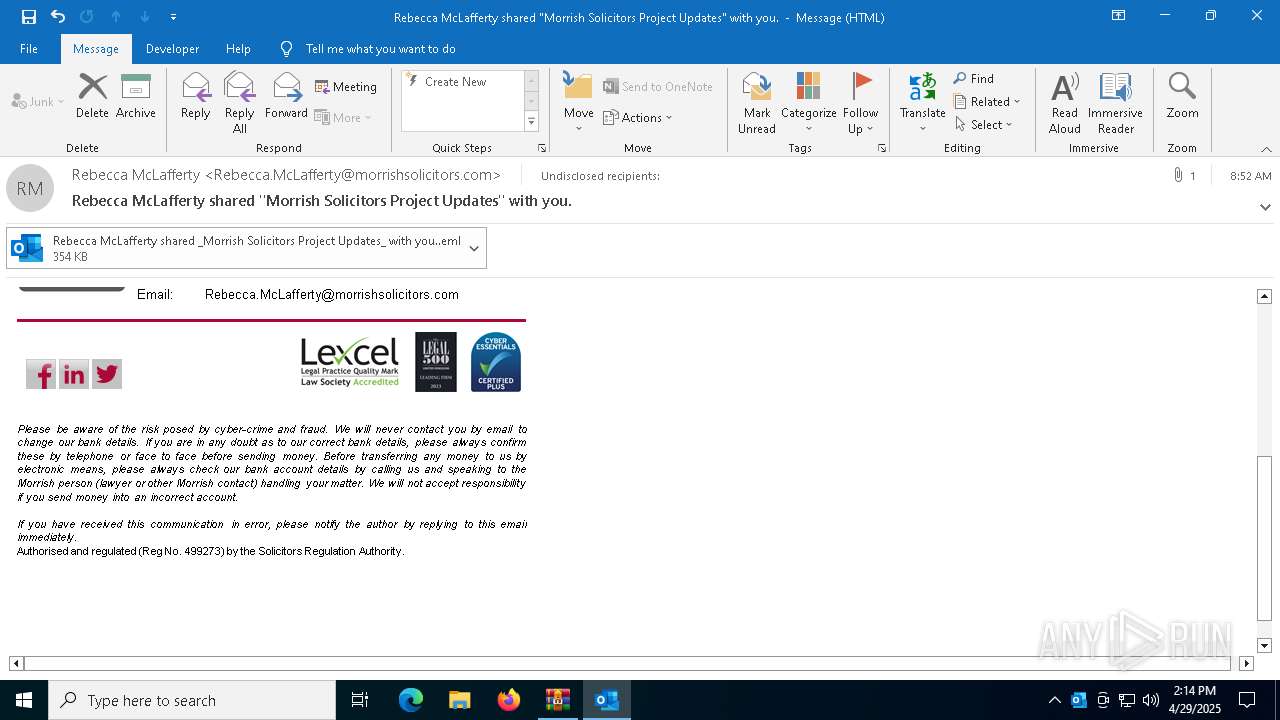The image size is (1280, 720).
Task: Click Rebecca.McLafferty@morrishsolicitors.com email in body
Action: click(332, 295)
